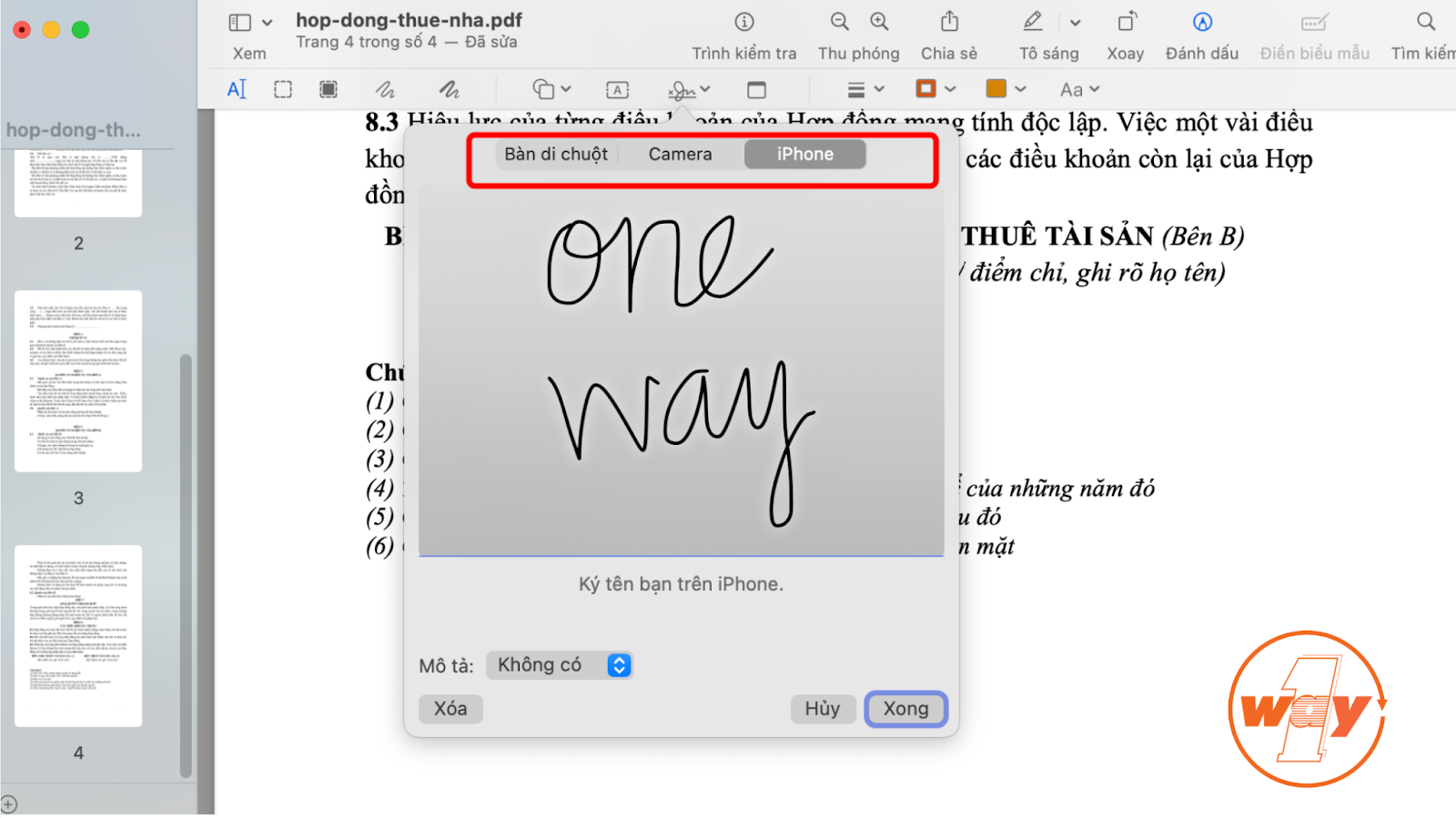Select the iPhone signature tab
The image size is (1456, 818).
[x=804, y=154]
